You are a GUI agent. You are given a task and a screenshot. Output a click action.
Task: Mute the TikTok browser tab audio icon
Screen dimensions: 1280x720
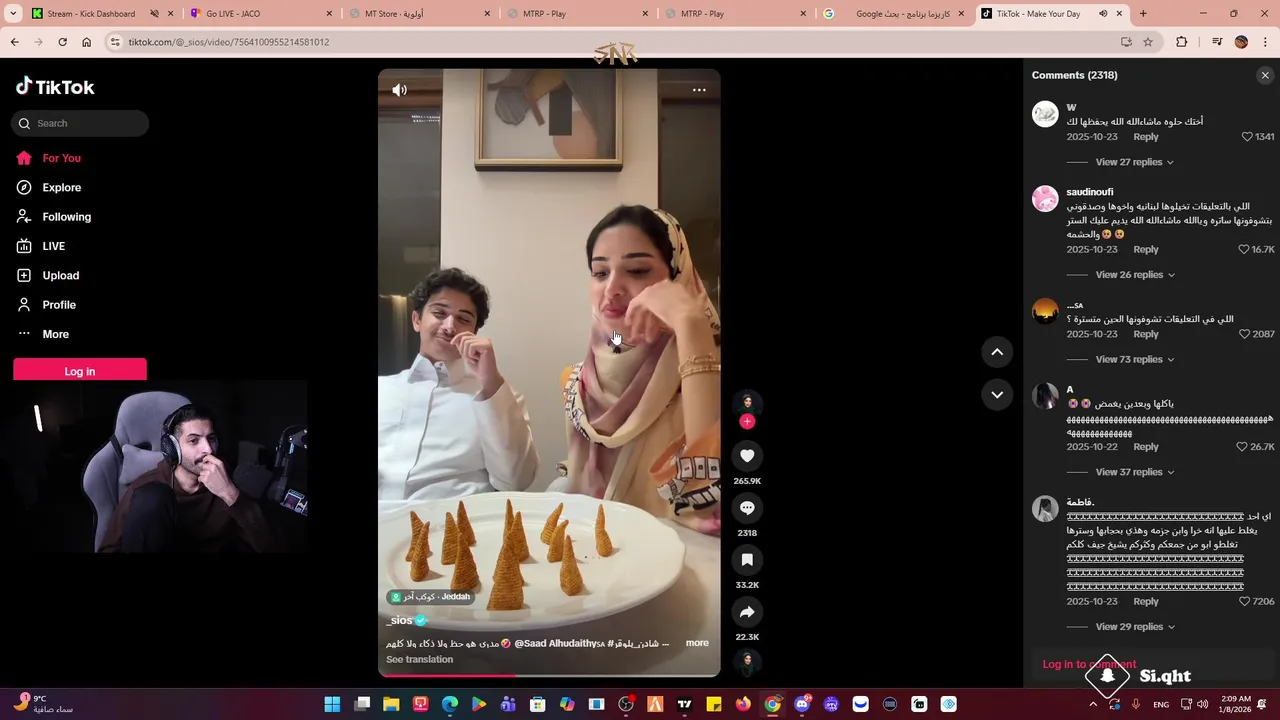[x=1103, y=14]
